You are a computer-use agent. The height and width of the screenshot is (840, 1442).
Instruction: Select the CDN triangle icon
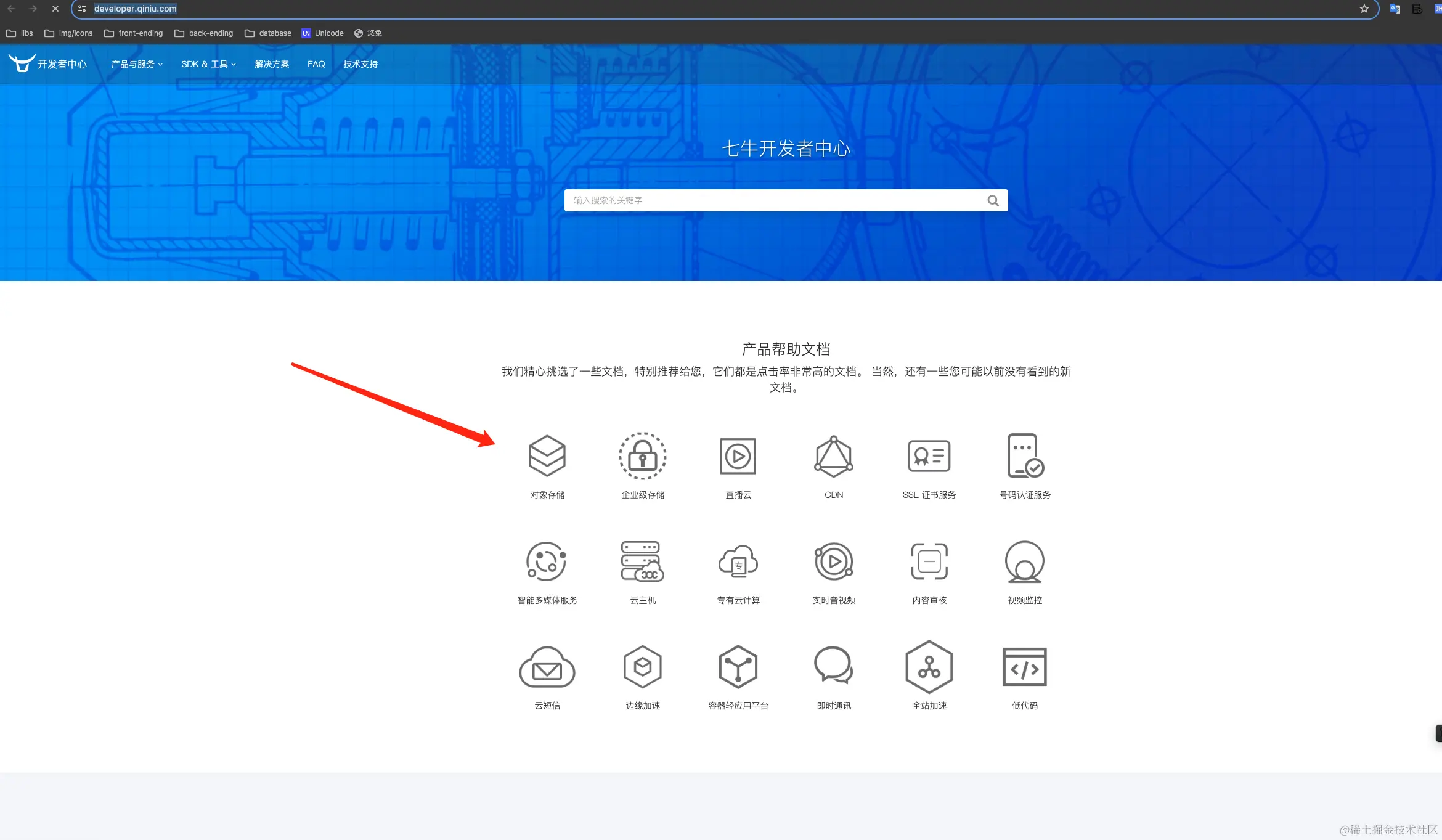tap(833, 457)
